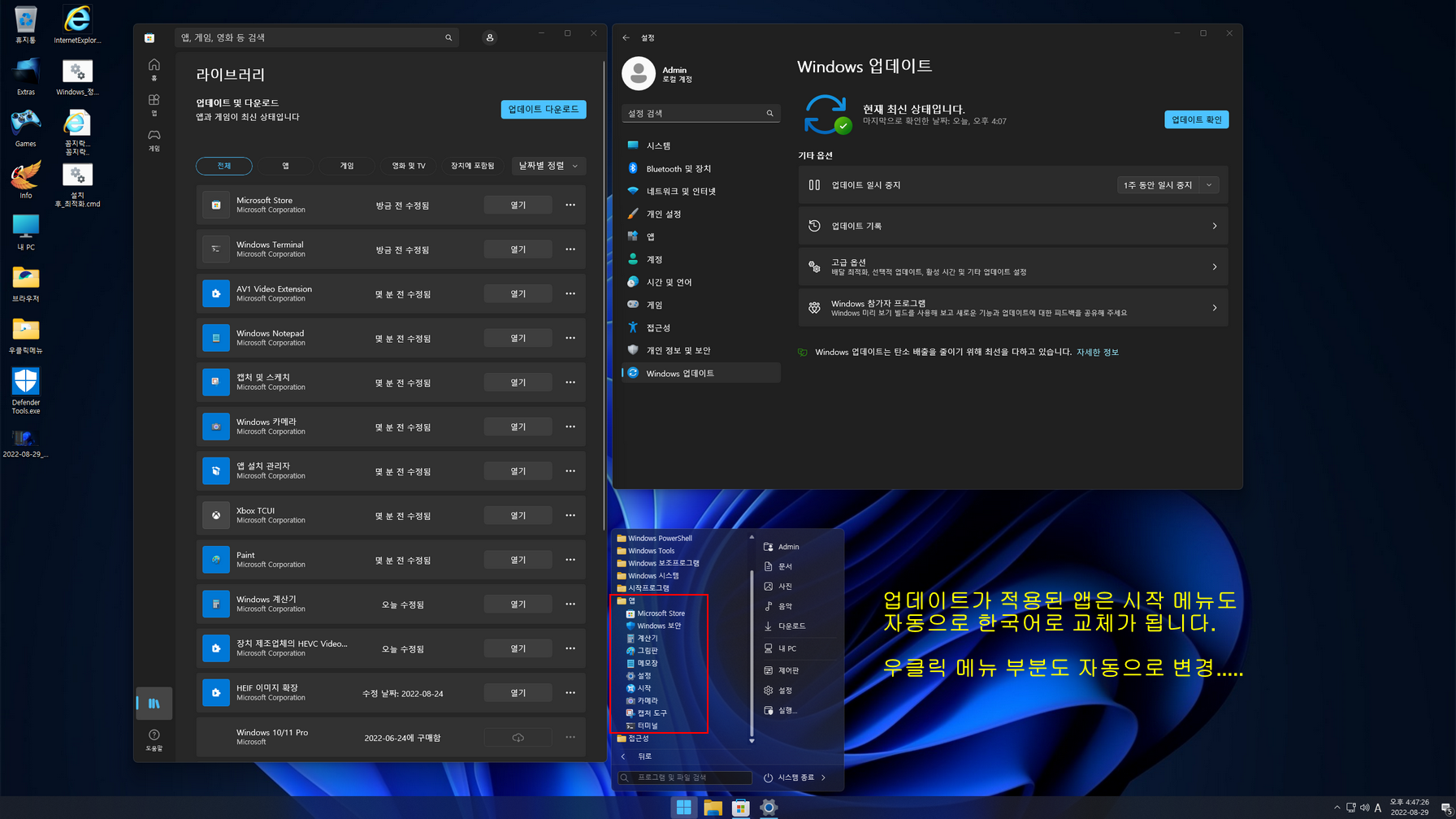1456x819 pixels.
Task: Open Microsoft Store from the taskbar
Action: (740, 807)
